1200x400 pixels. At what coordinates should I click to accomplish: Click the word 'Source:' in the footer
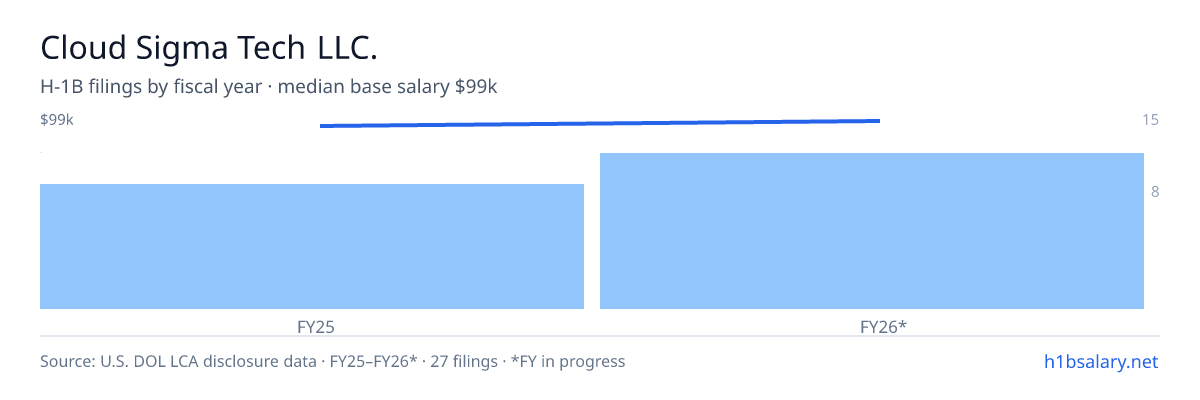tap(68, 361)
